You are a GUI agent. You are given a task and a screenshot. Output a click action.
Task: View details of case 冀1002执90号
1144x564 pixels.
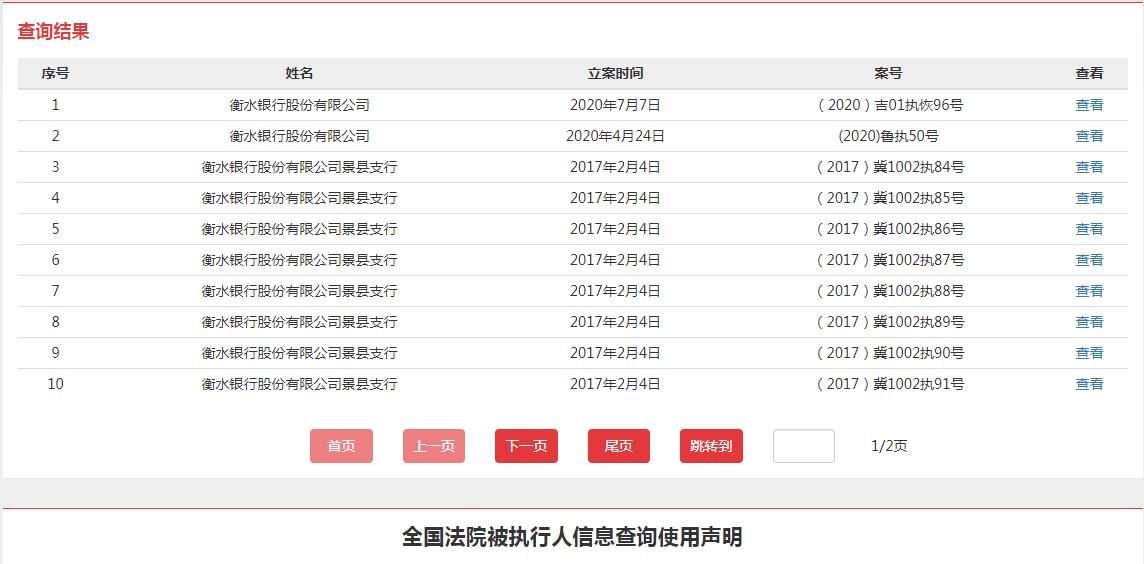1089,353
